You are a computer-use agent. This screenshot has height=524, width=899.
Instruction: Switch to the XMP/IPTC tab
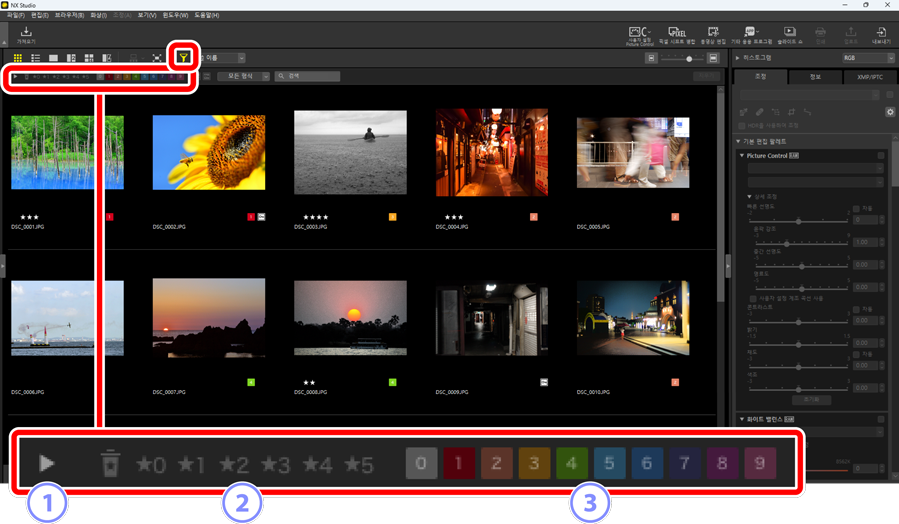click(x=870, y=77)
